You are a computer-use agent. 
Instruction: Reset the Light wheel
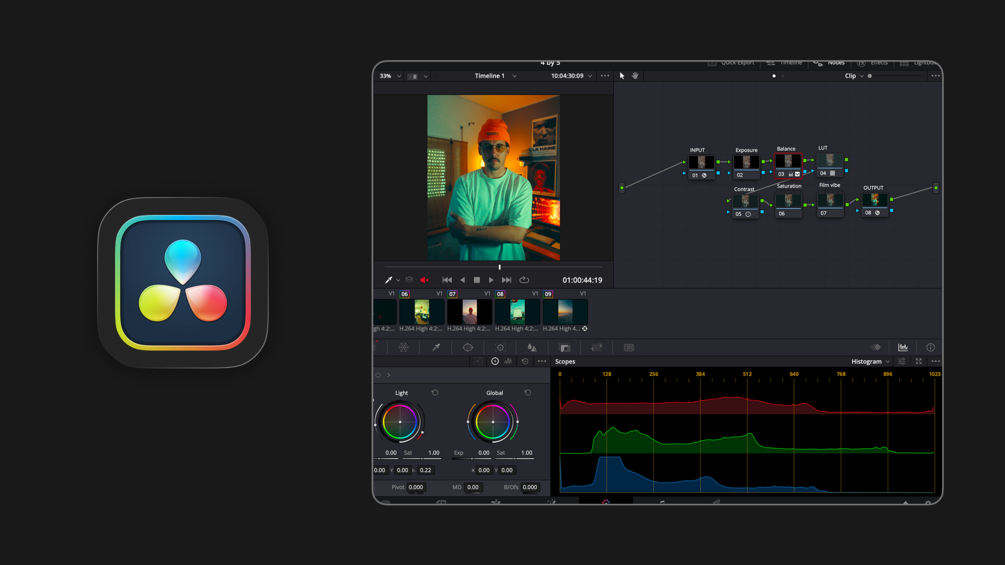(x=435, y=393)
